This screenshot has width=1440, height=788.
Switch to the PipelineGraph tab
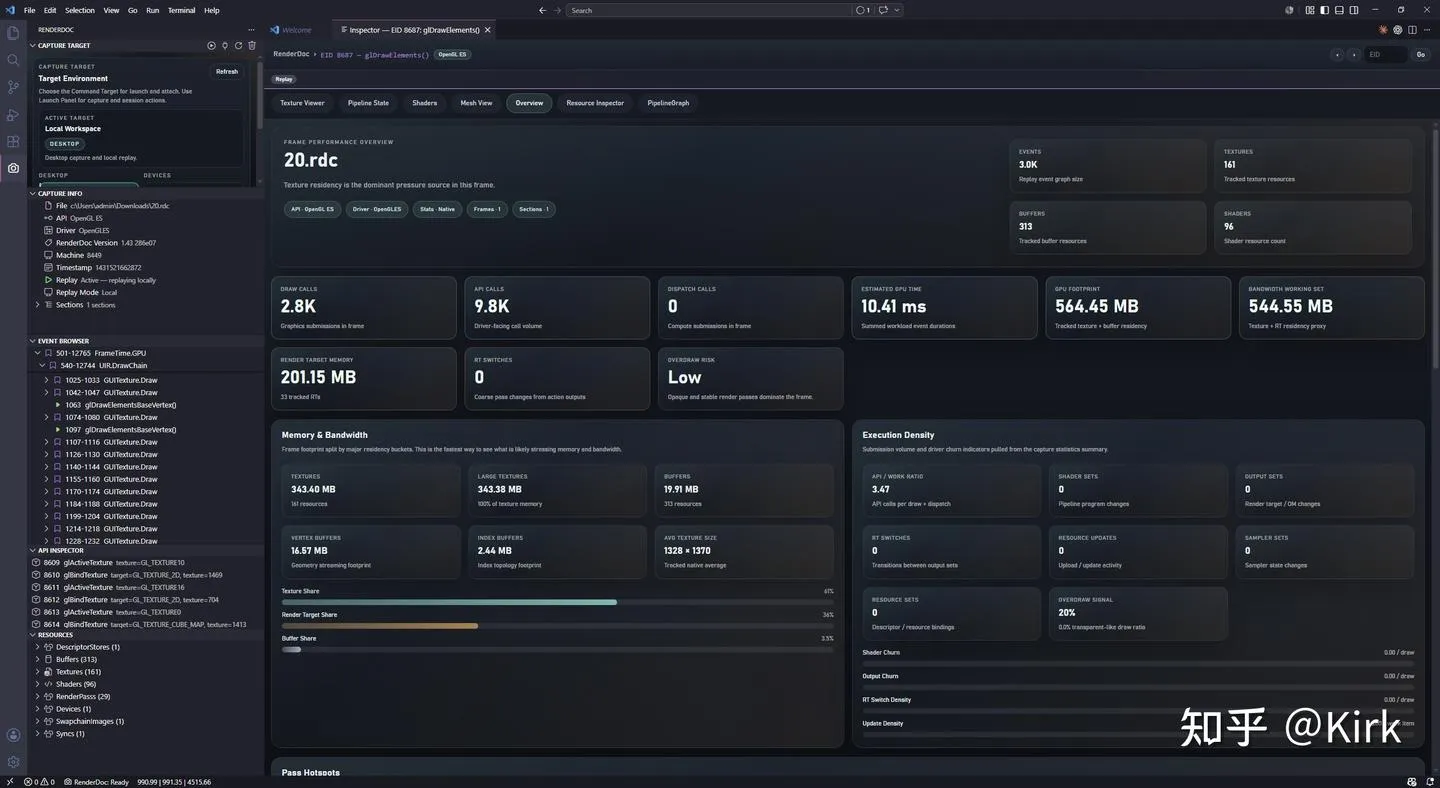(x=668, y=103)
